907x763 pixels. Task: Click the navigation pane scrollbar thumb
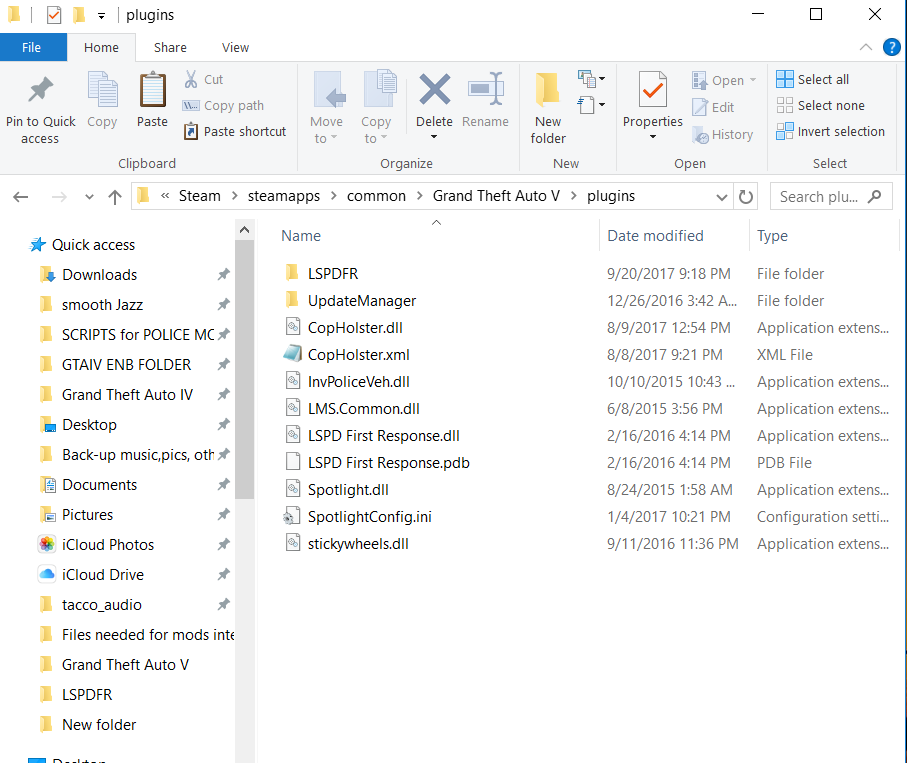coord(245,370)
